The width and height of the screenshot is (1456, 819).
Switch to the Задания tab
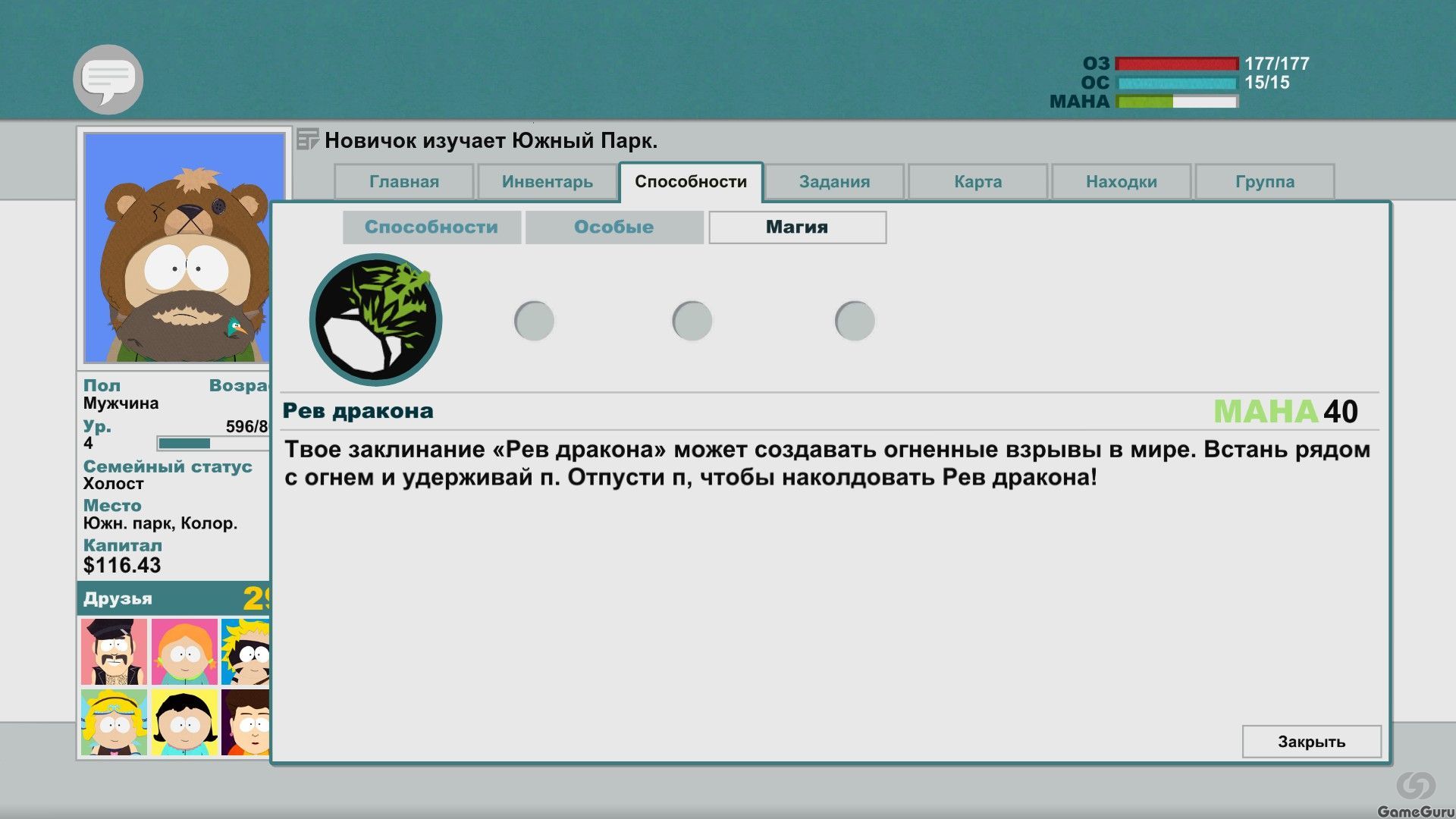[834, 182]
